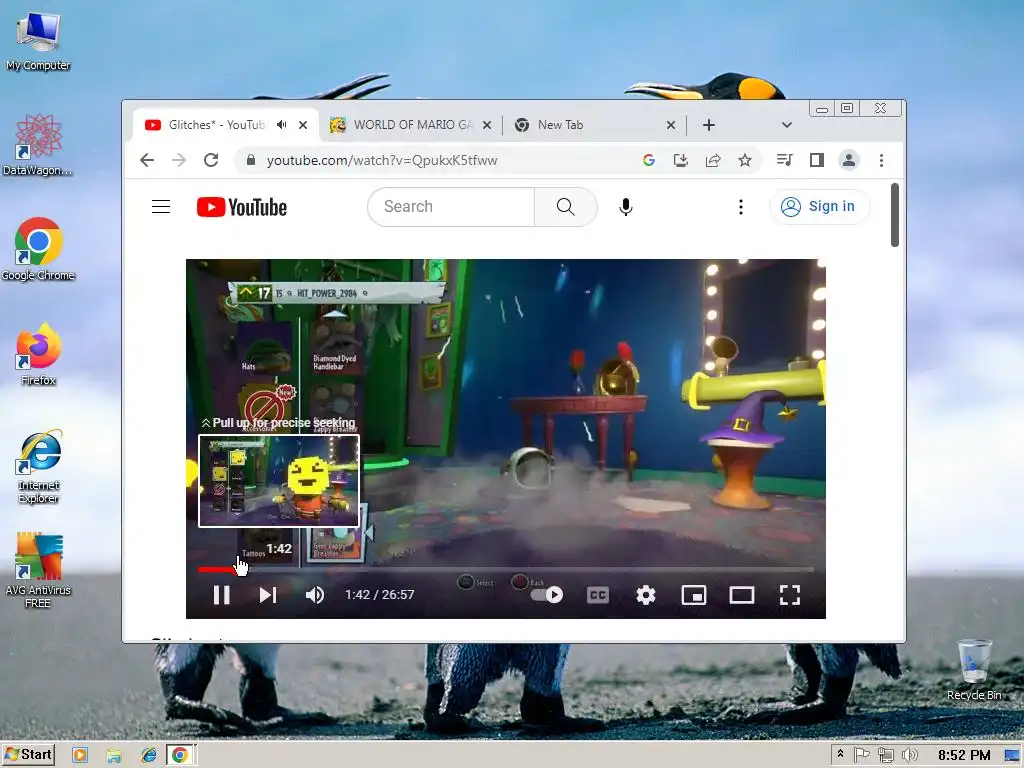Click the seek preview thumbnail
Image resolution: width=1024 pixels, height=768 pixels.
pos(279,481)
